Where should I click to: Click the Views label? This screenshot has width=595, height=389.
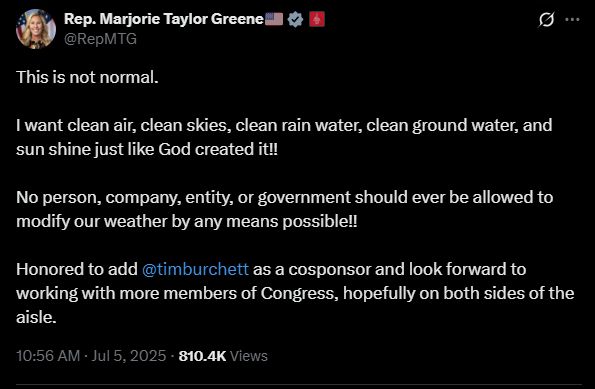[249, 356]
